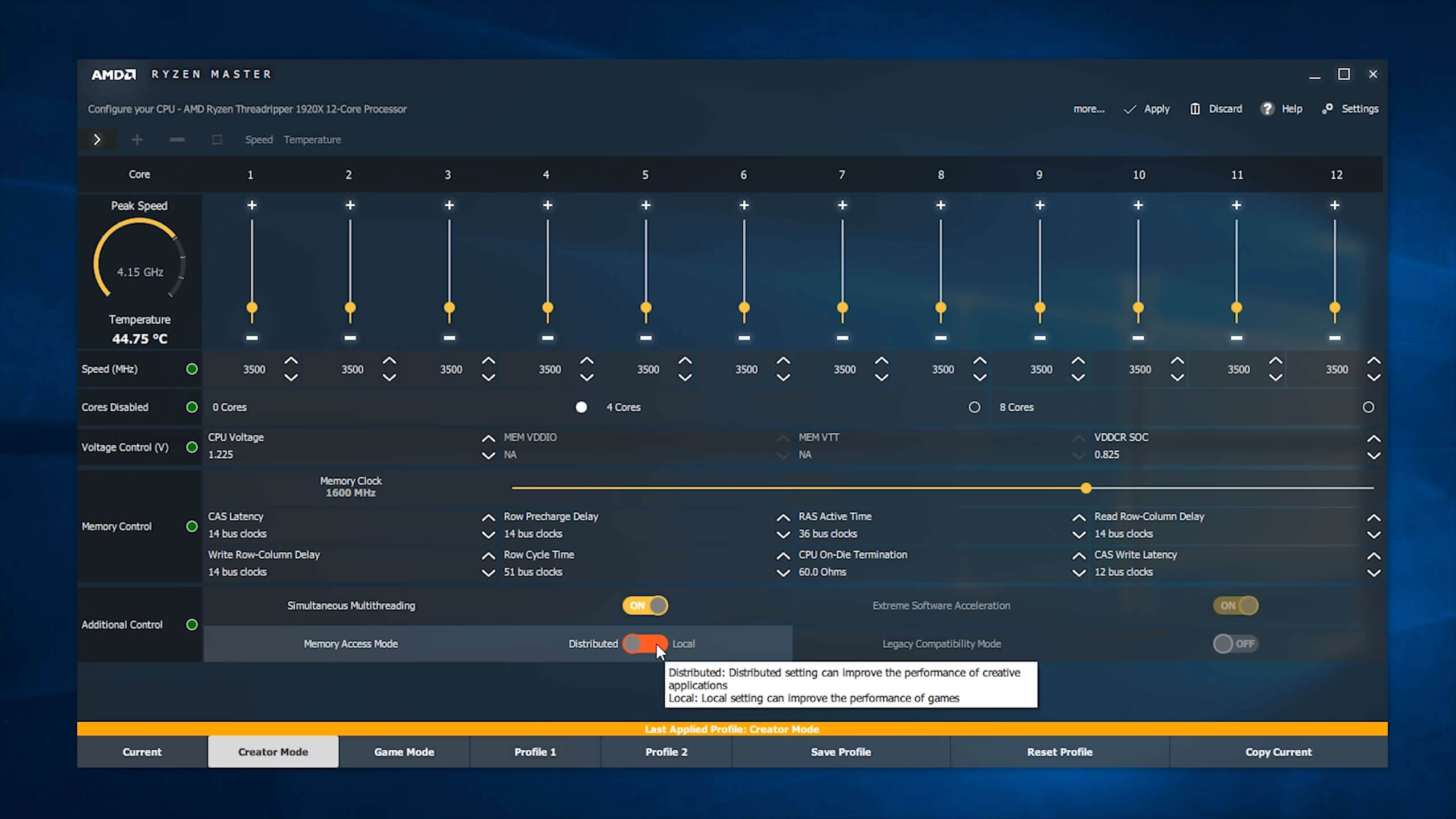Open Settings via the gear icon
The width and height of the screenshot is (1456, 819).
(1327, 109)
